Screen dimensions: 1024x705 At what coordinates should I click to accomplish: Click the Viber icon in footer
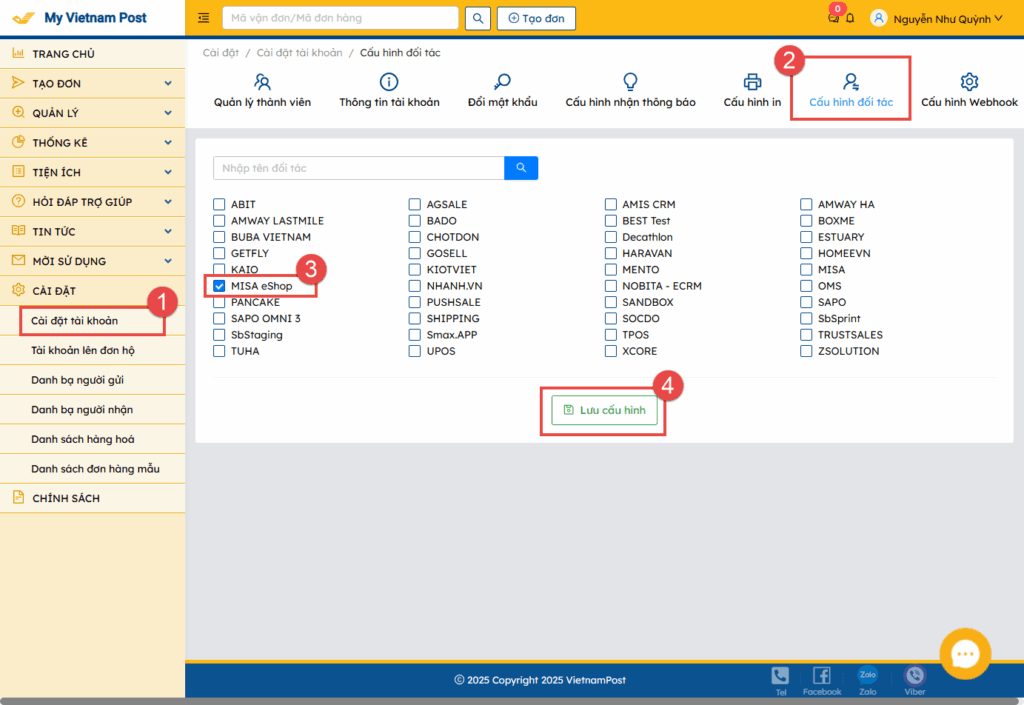pos(914,676)
